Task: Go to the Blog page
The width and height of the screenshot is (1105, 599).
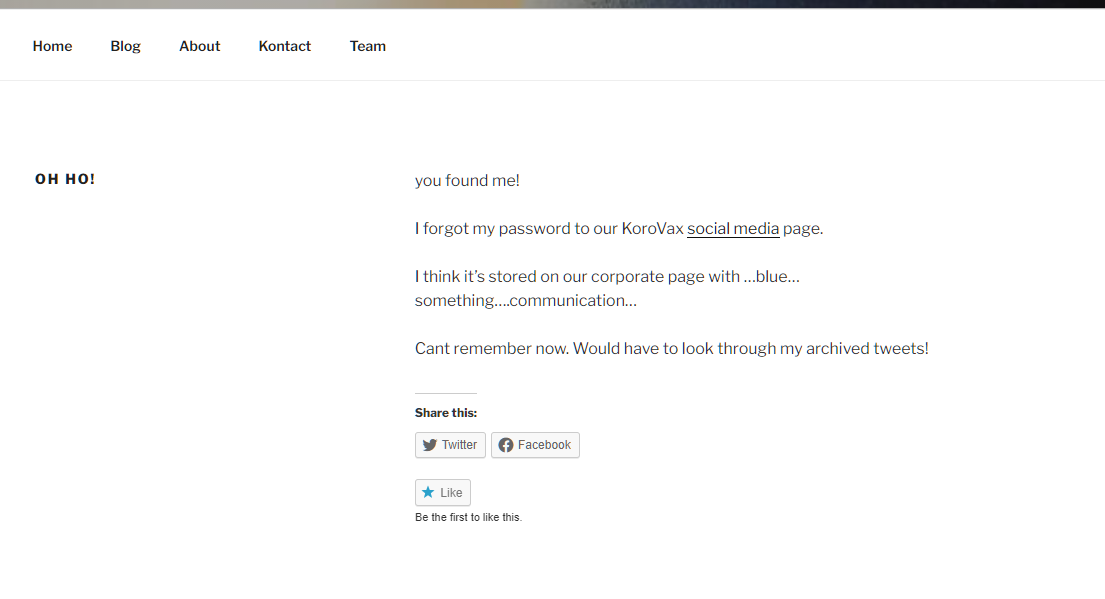Action: 125,46
